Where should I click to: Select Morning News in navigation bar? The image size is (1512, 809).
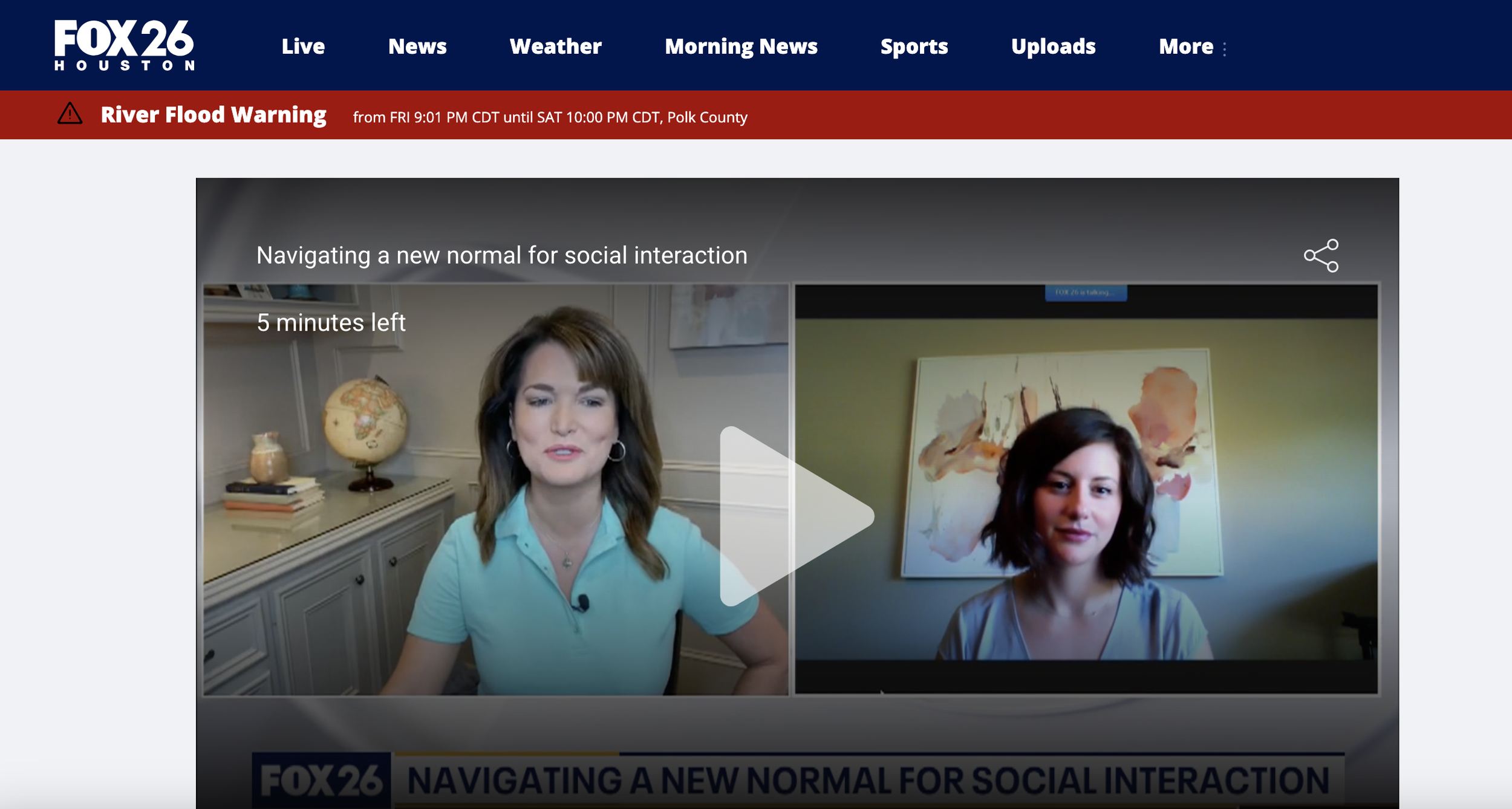click(x=741, y=47)
